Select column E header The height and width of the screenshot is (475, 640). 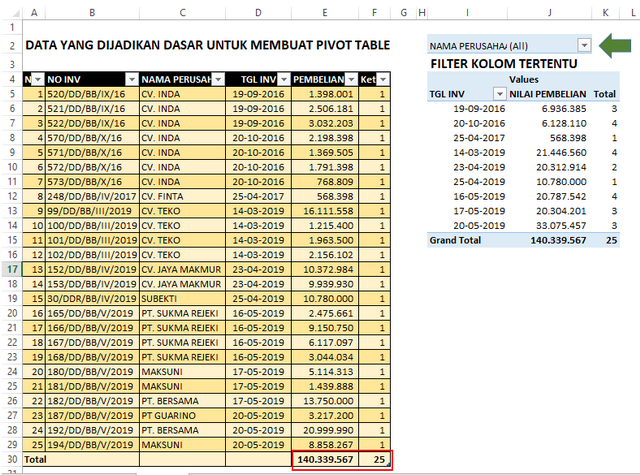tap(325, 13)
